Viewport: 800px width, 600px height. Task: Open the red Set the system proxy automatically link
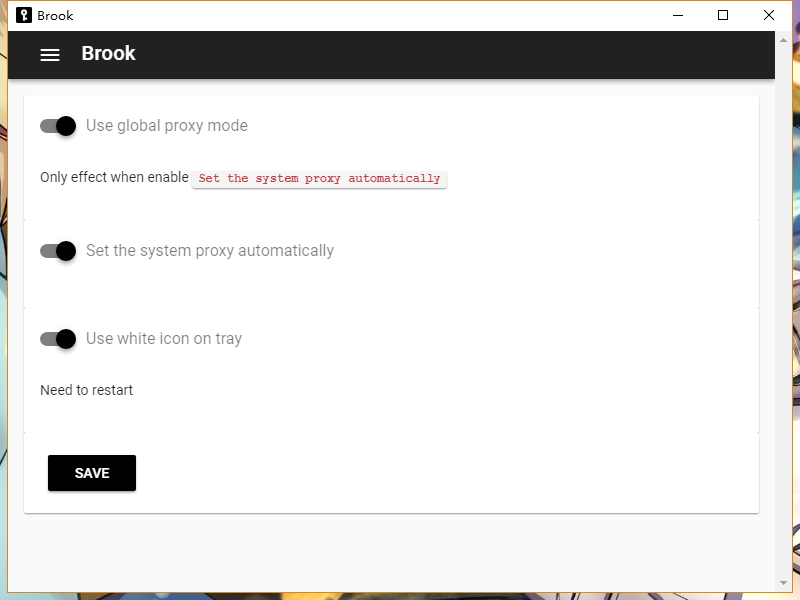[x=319, y=178]
